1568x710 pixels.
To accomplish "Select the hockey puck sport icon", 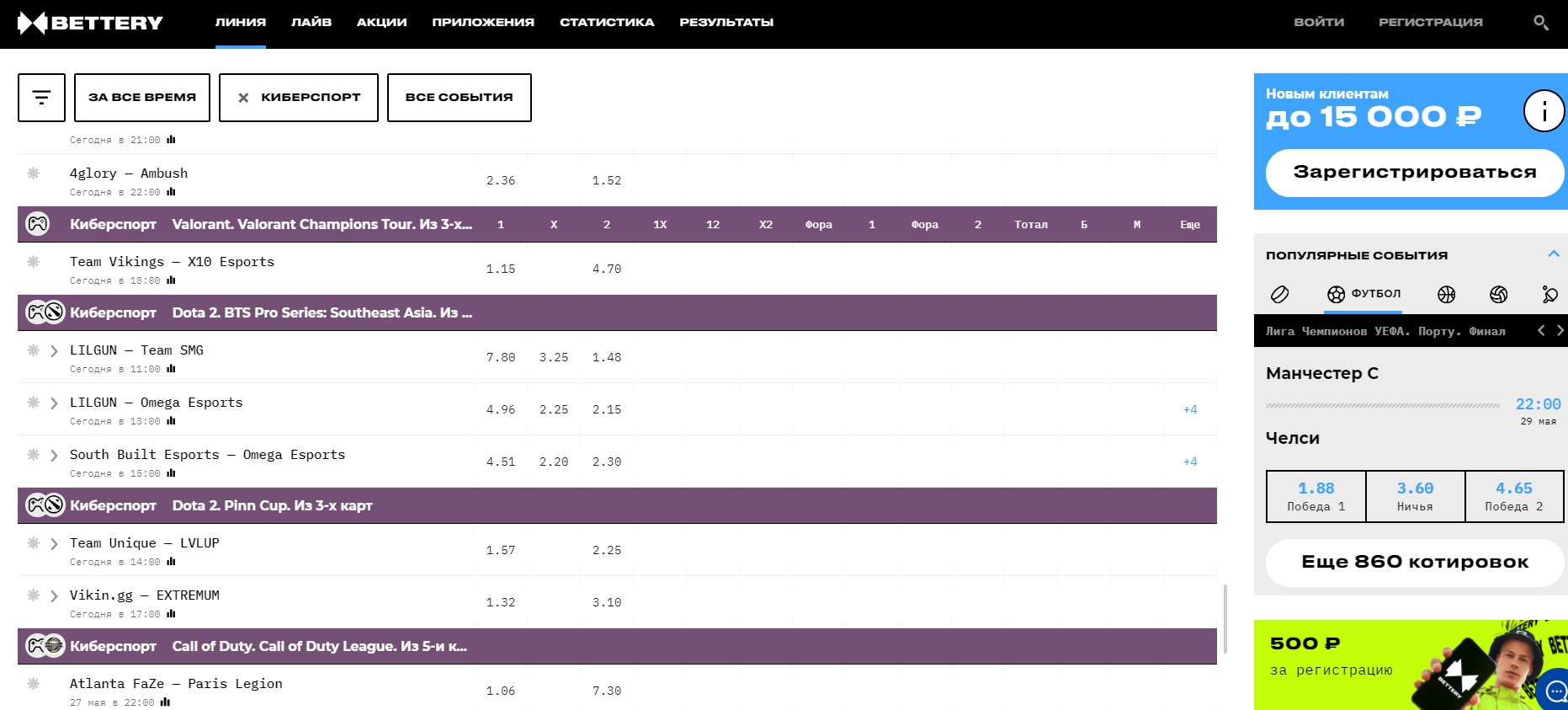I will (1279, 294).
